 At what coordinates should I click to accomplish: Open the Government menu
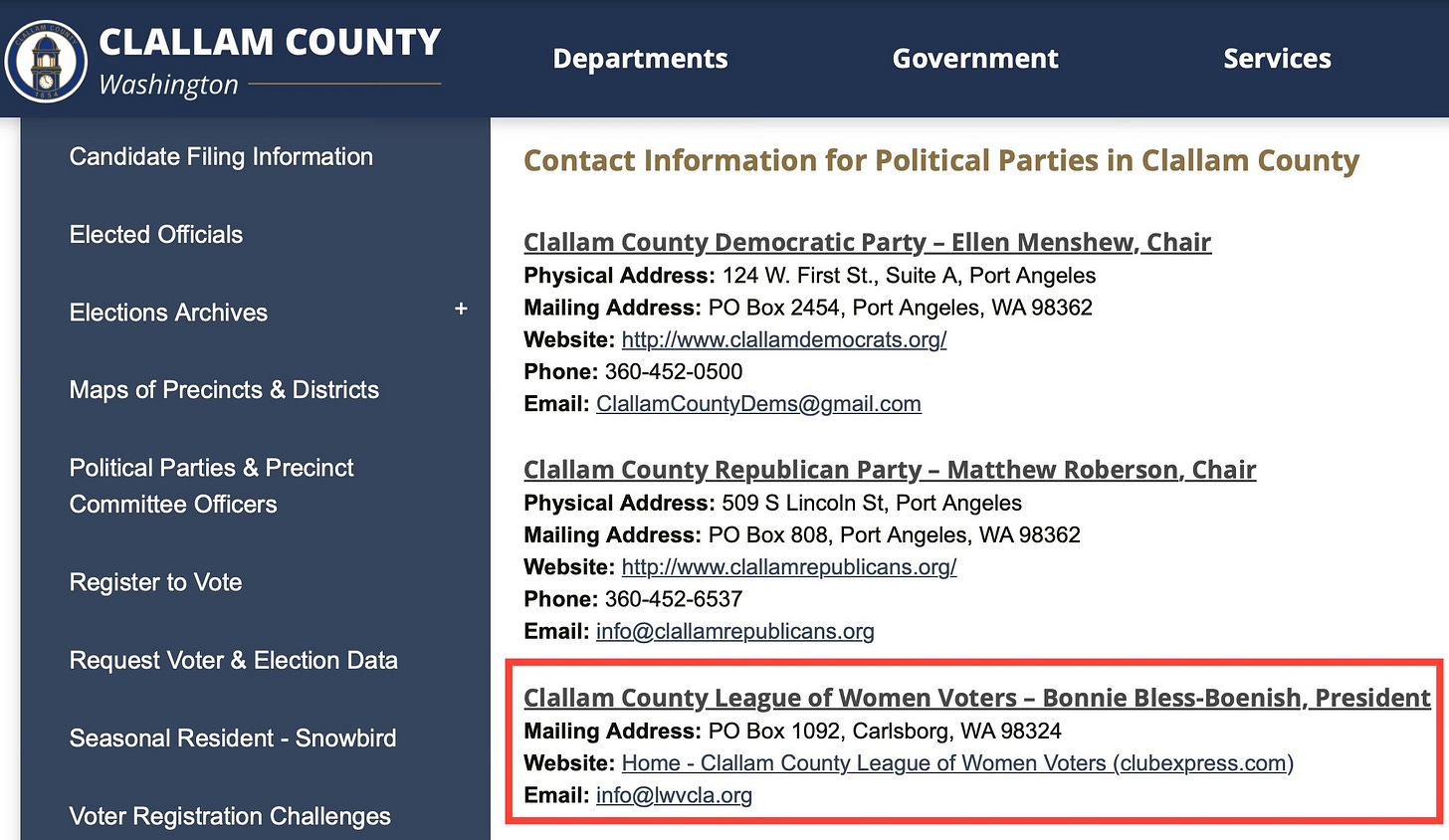click(975, 59)
